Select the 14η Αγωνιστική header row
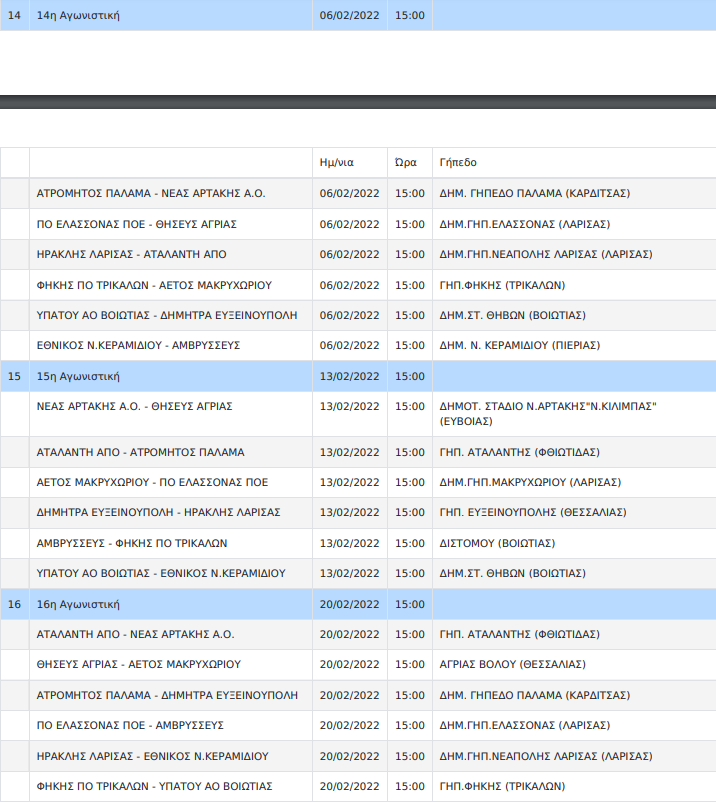This screenshot has width=716, height=802. 358,15
